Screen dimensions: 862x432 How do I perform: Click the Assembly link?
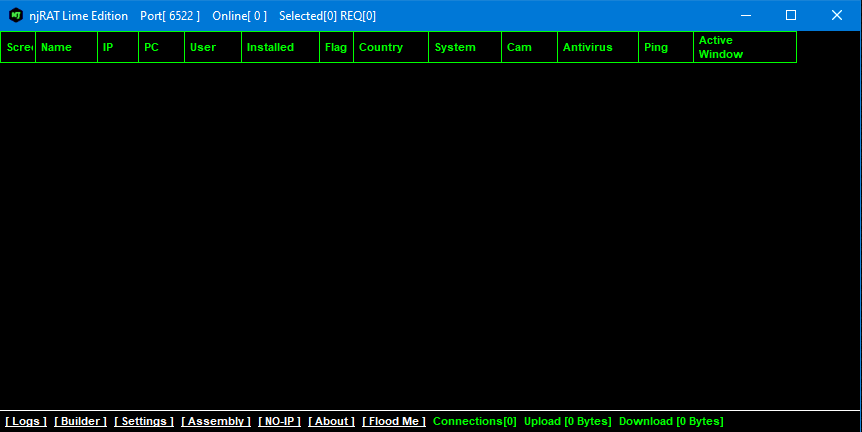coord(216,421)
